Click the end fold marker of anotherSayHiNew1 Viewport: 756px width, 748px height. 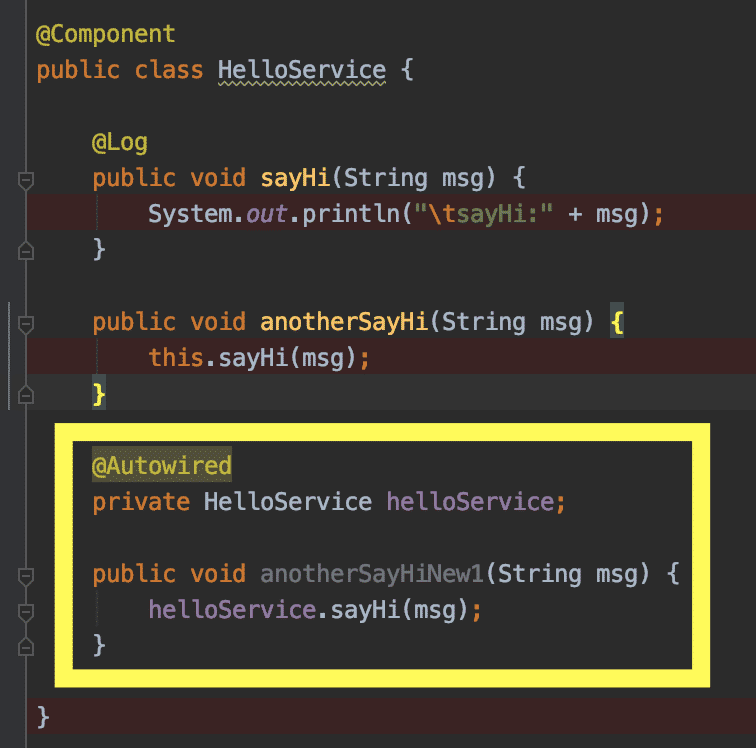[x=25, y=646]
